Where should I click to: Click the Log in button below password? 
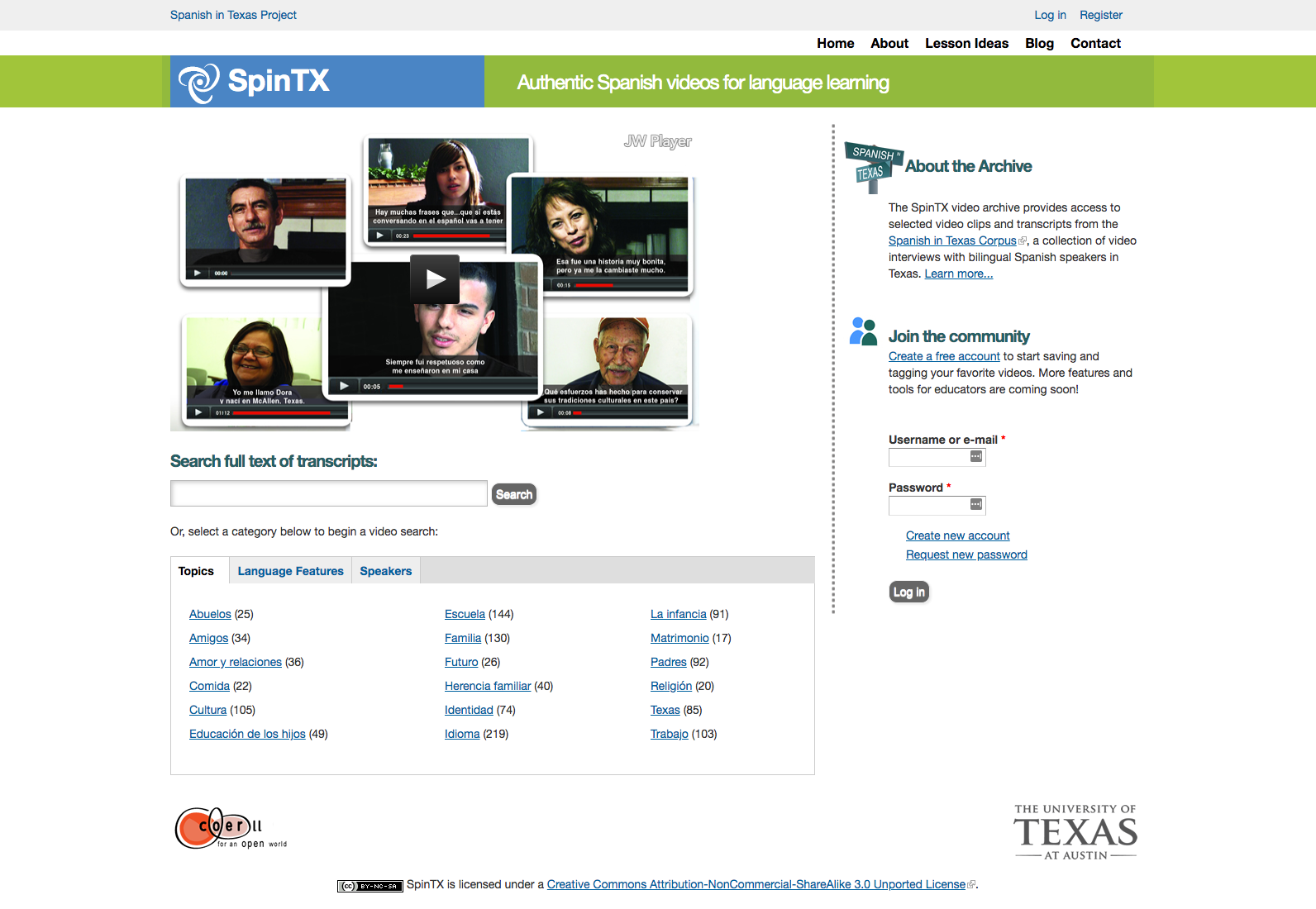909,592
